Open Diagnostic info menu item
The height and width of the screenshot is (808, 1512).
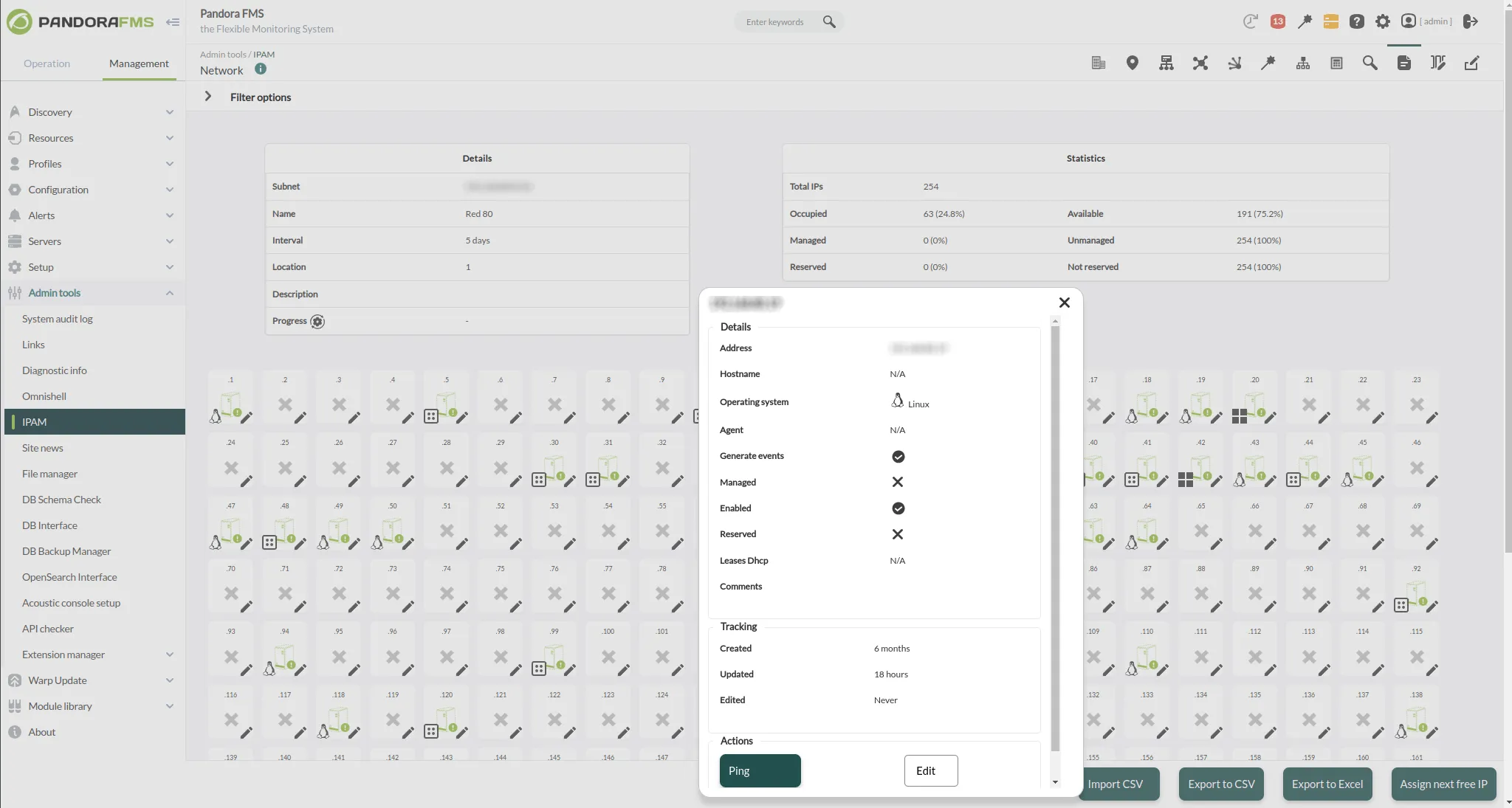point(54,370)
